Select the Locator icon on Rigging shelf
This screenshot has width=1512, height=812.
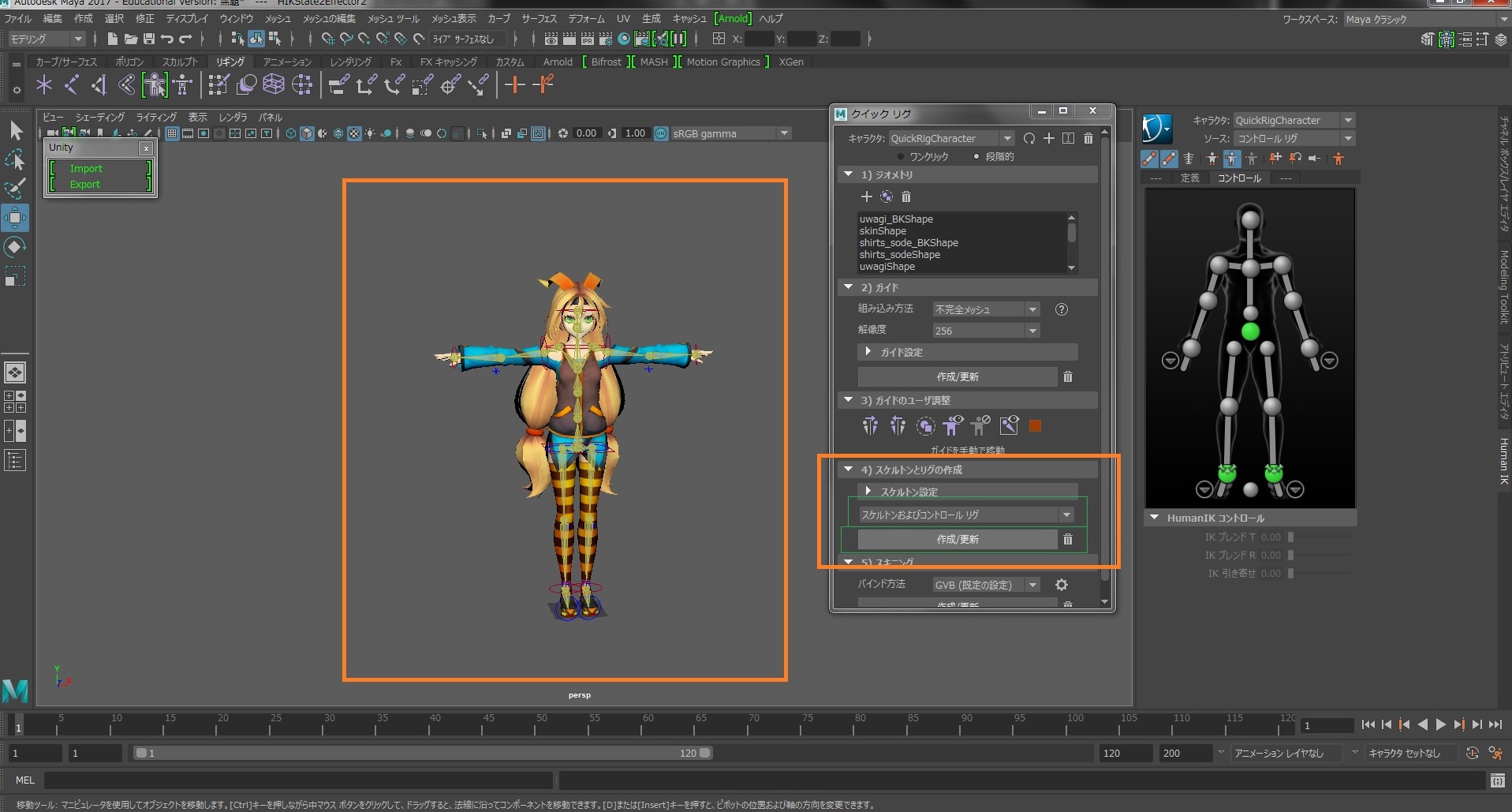pyautogui.click(x=44, y=84)
